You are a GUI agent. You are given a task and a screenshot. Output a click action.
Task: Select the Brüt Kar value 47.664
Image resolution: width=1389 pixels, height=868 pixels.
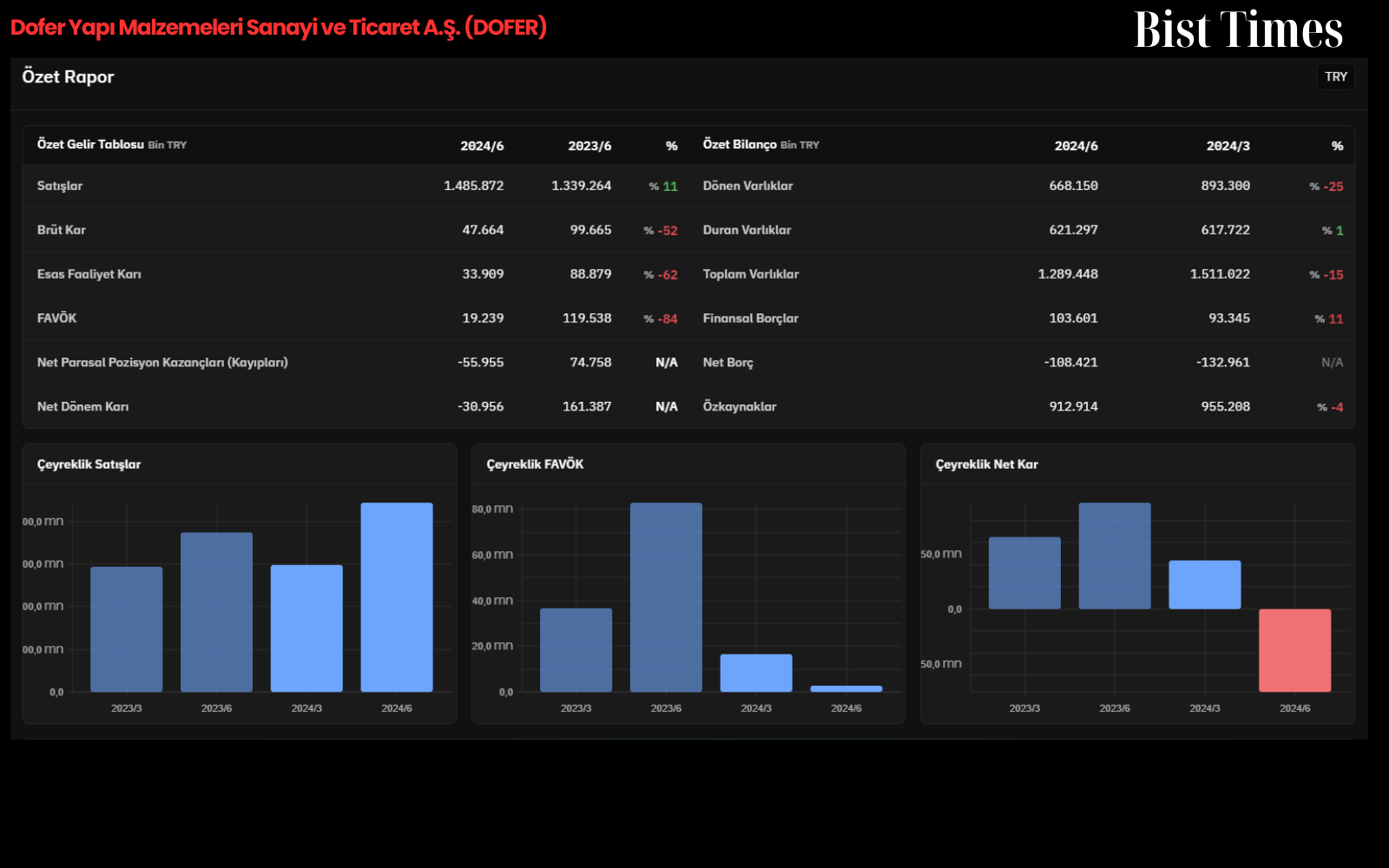(x=484, y=230)
